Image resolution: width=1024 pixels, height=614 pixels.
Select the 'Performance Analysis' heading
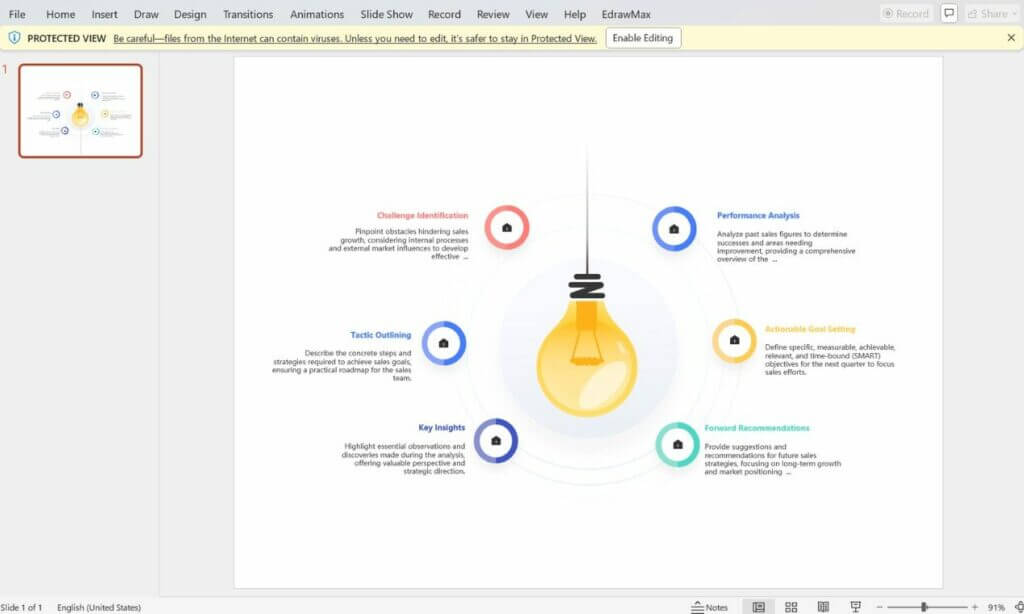(758, 215)
